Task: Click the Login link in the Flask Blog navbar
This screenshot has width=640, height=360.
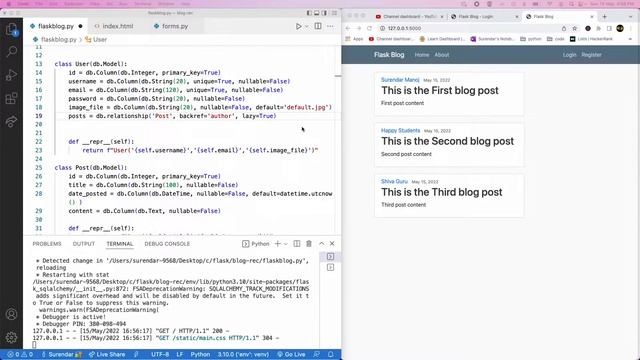Action: (x=569, y=55)
